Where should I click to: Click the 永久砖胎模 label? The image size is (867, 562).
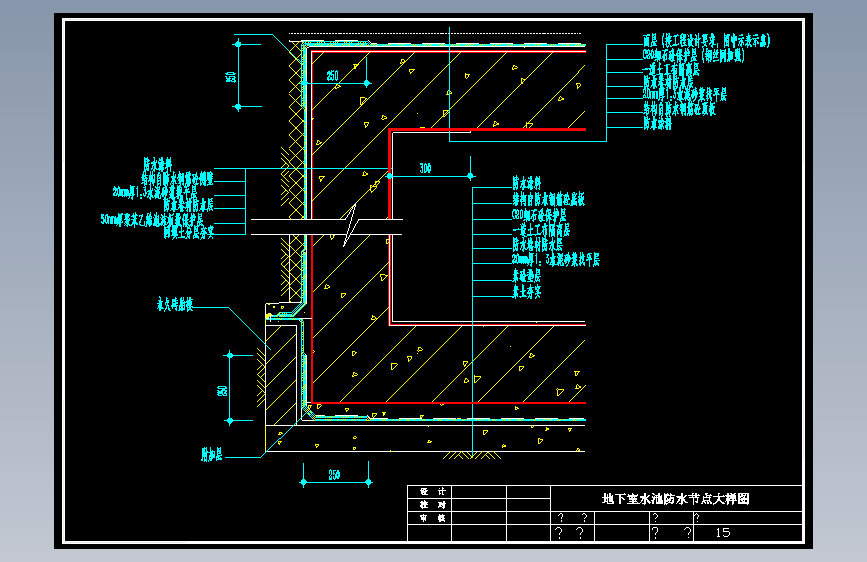pyautogui.click(x=175, y=304)
